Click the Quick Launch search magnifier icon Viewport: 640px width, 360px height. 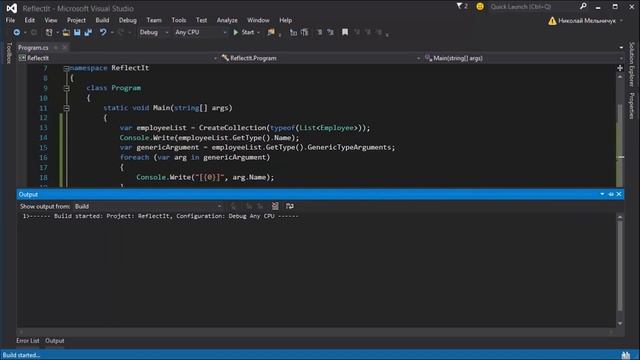pyautogui.click(x=583, y=6)
